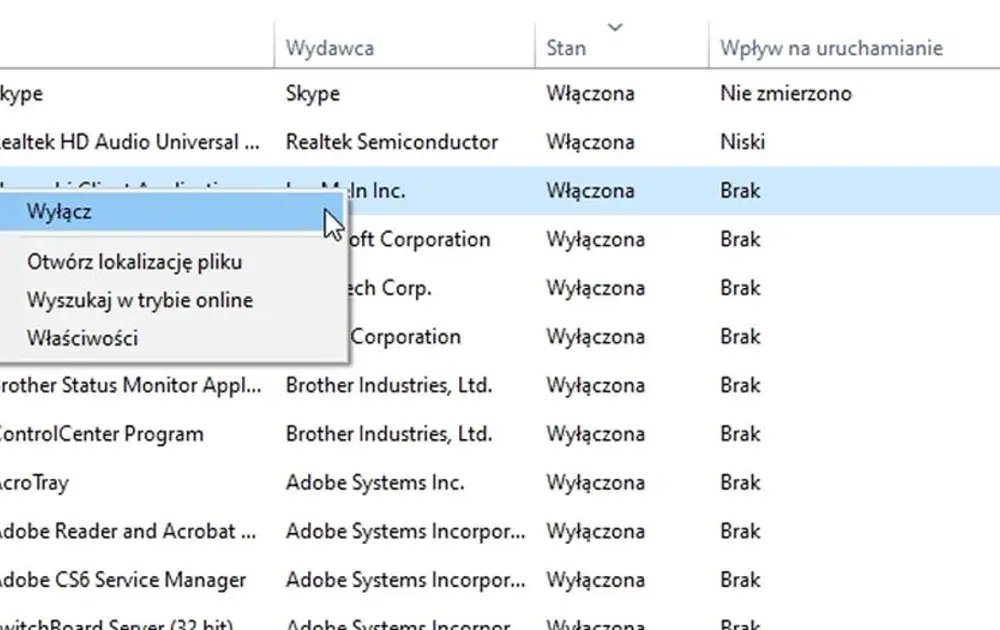Click Wyłączona status in ControlCenter Program row

coord(596,434)
